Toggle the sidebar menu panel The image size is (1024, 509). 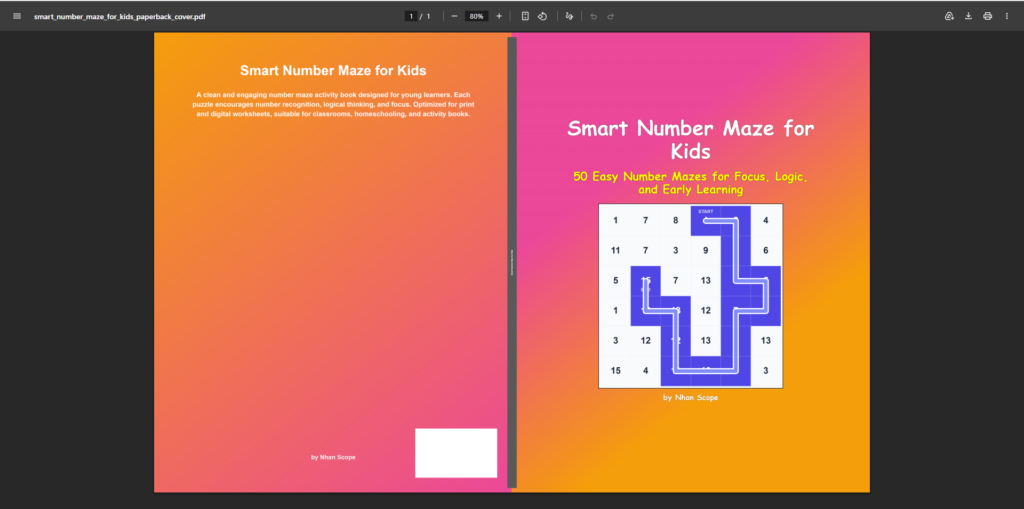pos(16,16)
